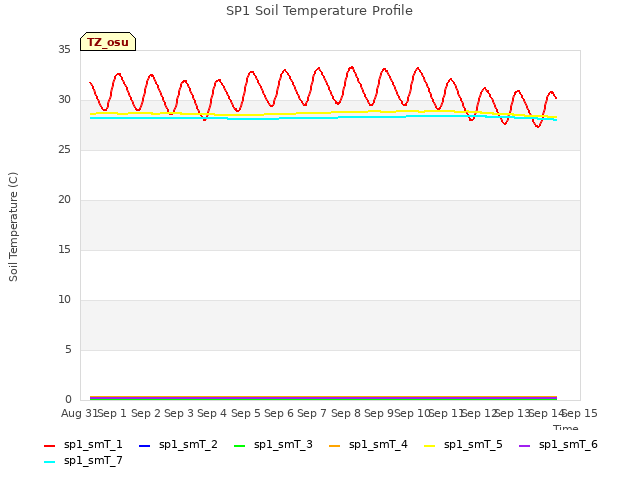Toggle sp1_smT_6 series in legend
Screen dimensions: 640x480
click(x=558, y=444)
